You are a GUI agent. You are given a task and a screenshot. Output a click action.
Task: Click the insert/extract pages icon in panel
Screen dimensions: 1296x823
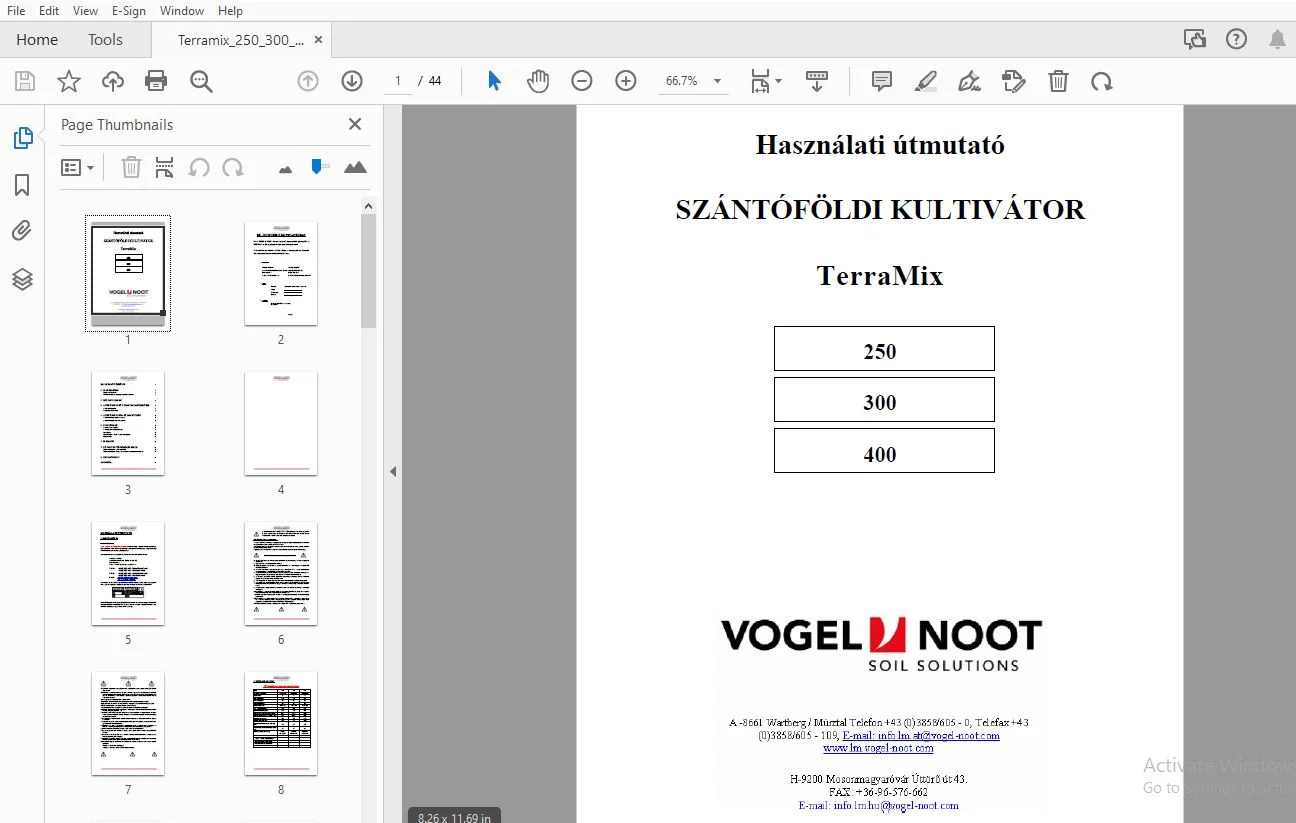point(165,167)
